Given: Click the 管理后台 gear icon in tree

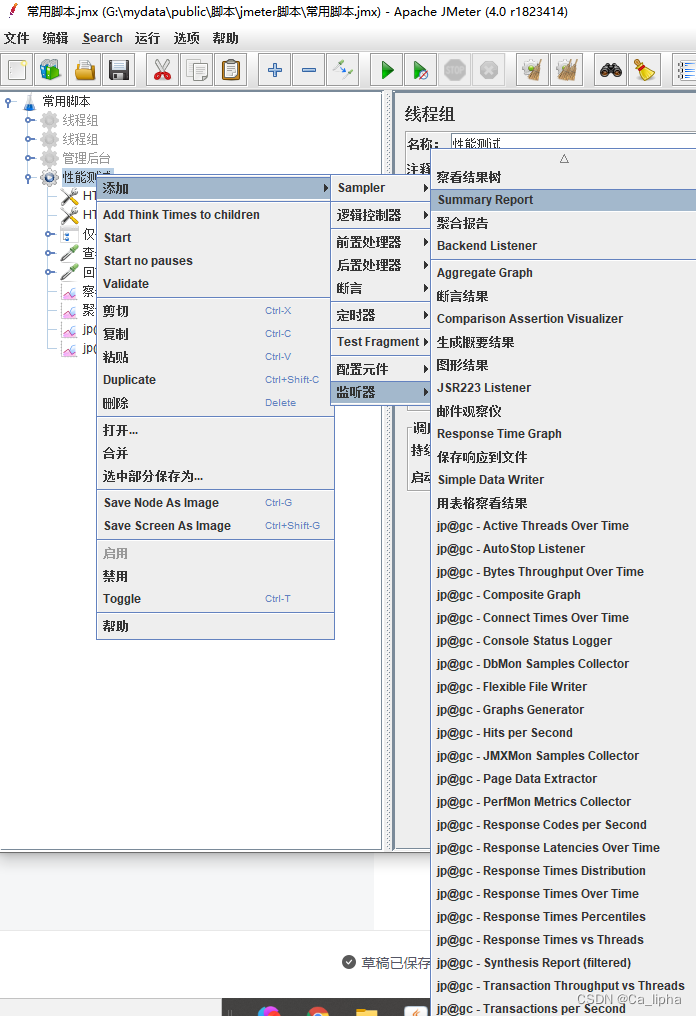Looking at the screenshot, I should click(x=49, y=157).
